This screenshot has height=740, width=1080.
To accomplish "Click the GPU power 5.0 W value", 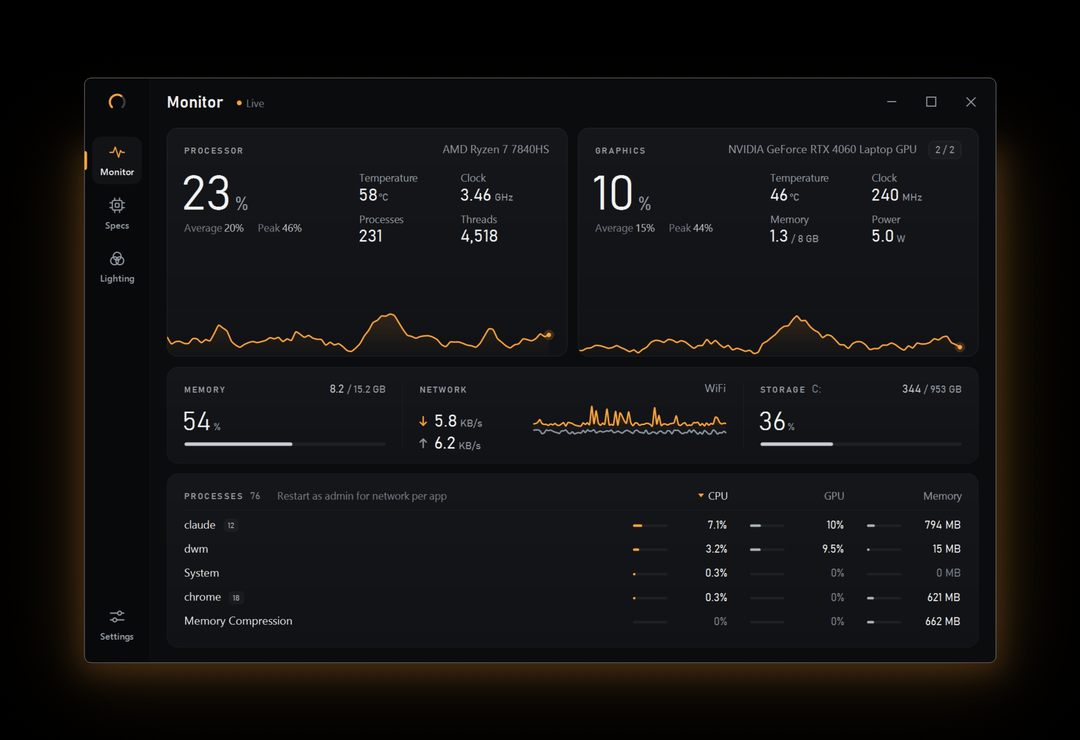I will [888, 236].
